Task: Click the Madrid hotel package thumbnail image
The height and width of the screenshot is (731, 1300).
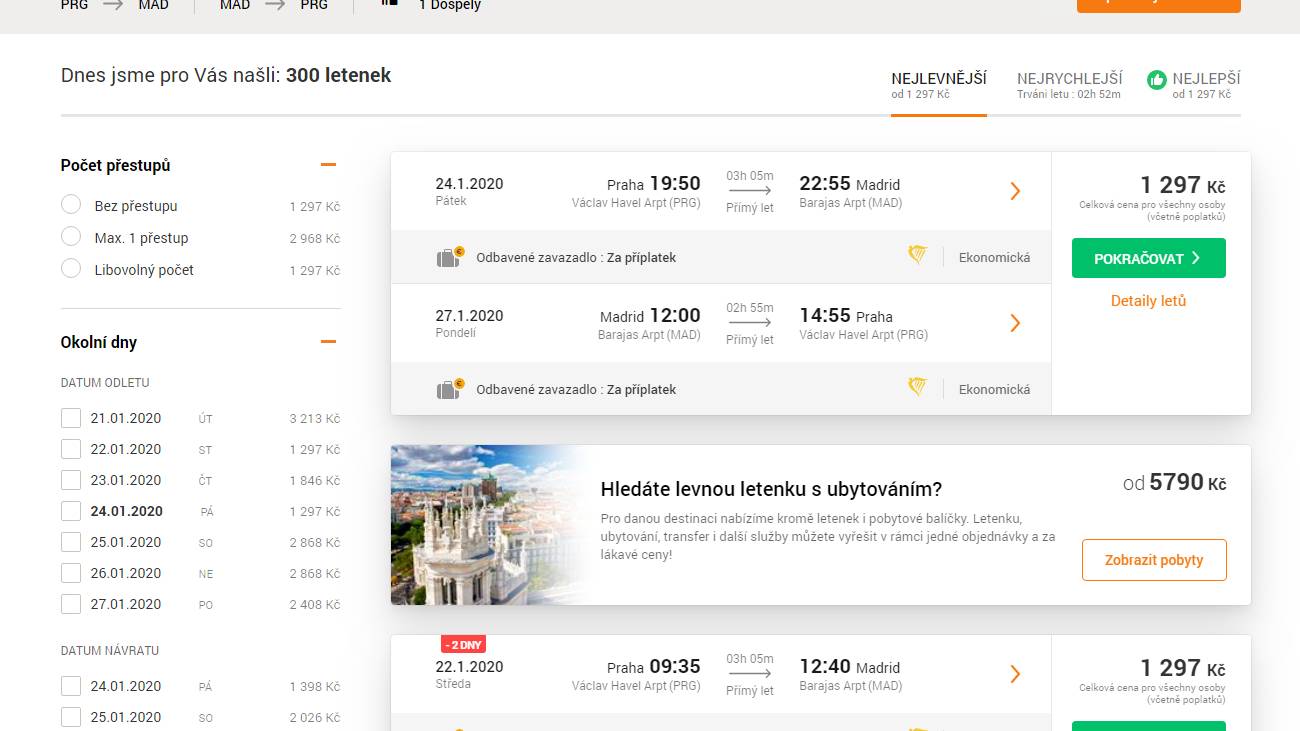Action: 485,525
